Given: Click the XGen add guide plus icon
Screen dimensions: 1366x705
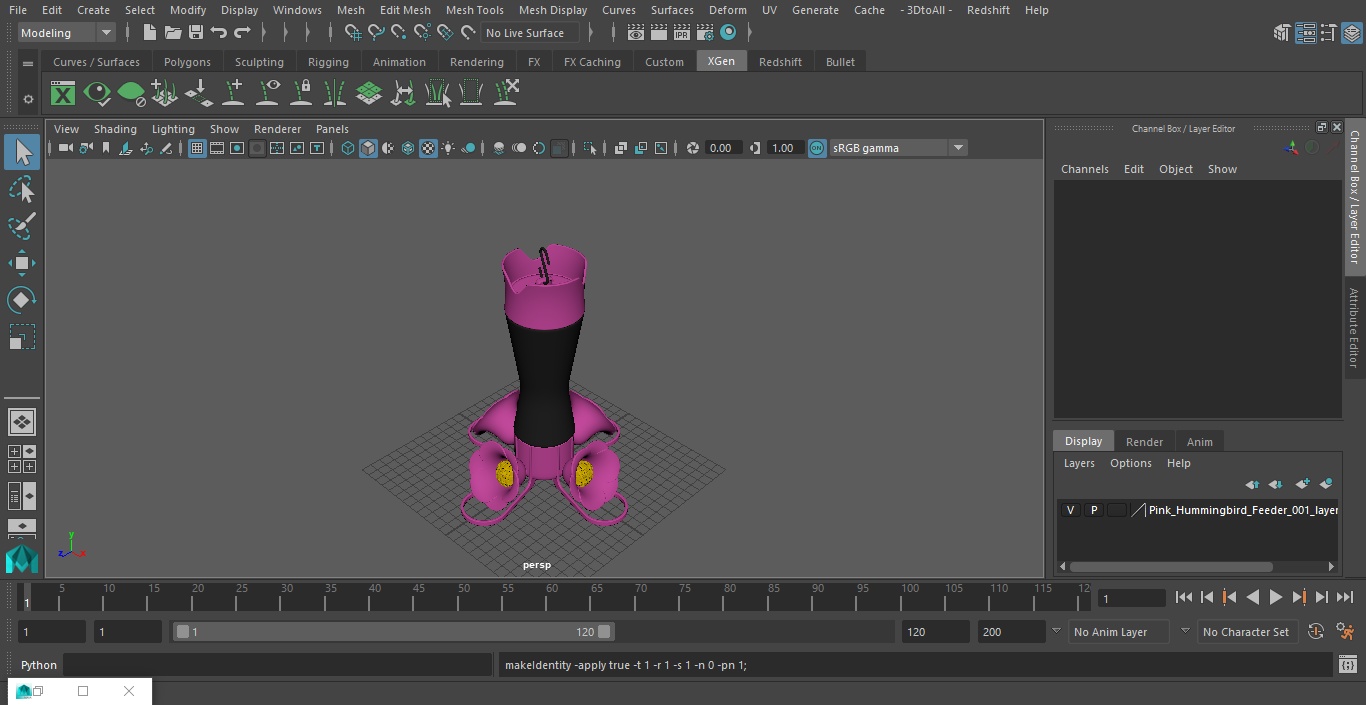Looking at the screenshot, I should pyautogui.click(x=233, y=94).
